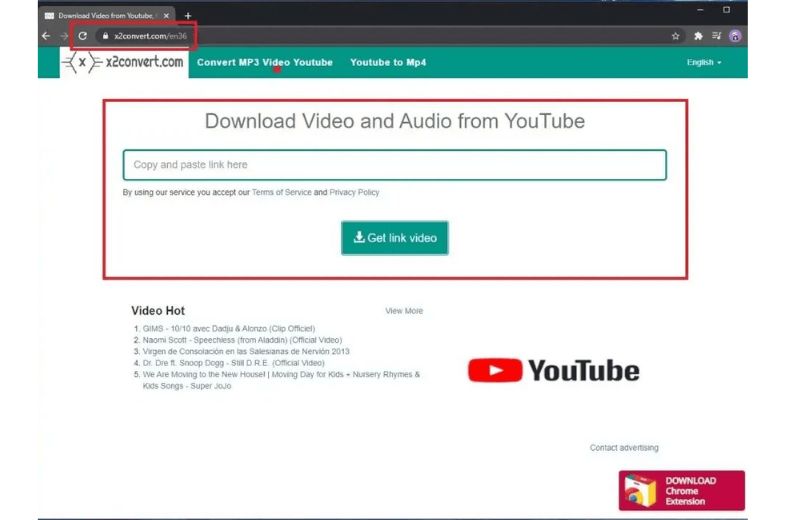Open the Privacy Policy link

pyautogui.click(x=354, y=192)
